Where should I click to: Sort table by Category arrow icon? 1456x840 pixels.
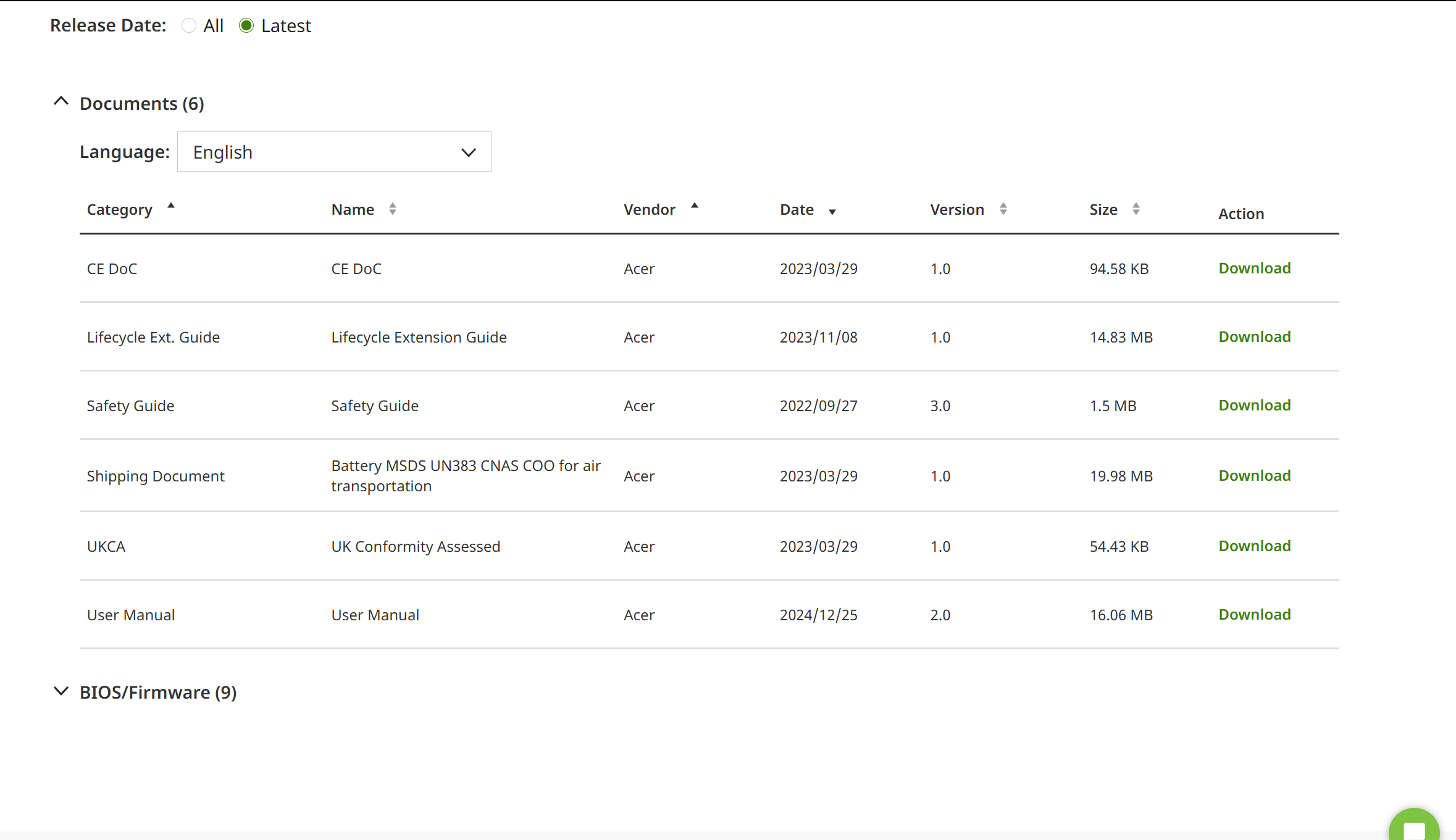[171, 206]
